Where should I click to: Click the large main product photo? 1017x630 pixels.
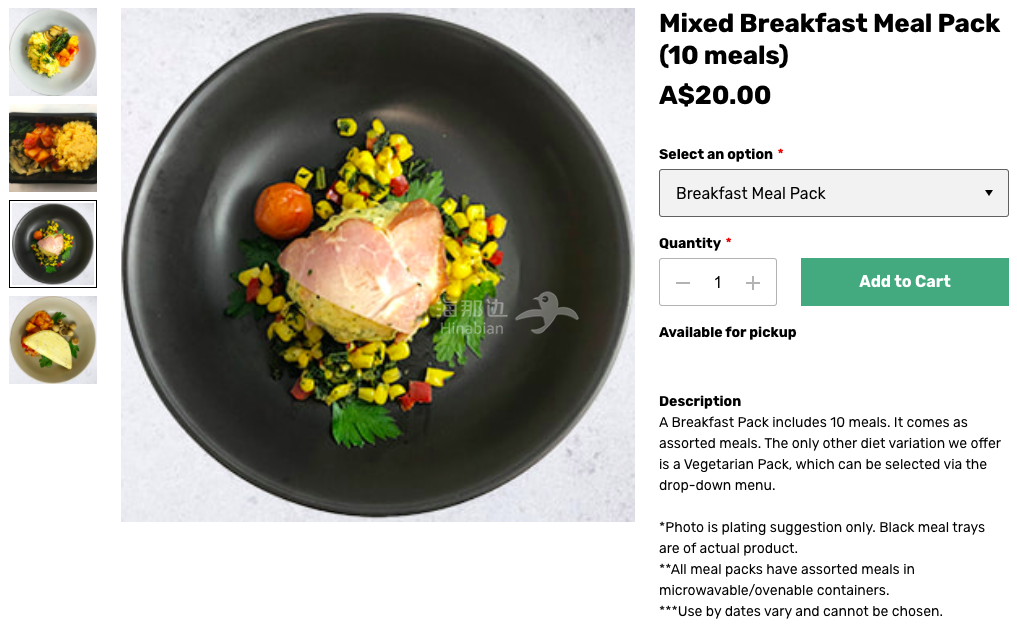(377, 265)
